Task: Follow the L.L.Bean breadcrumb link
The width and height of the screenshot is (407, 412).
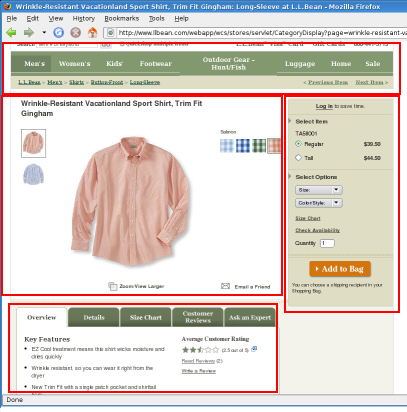Action: click(x=29, y=82)
